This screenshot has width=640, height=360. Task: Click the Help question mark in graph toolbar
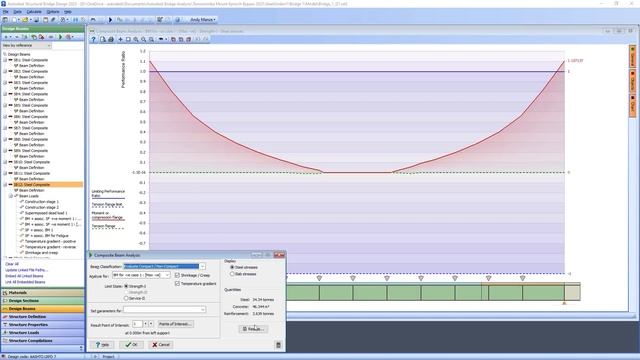point(93,40)
